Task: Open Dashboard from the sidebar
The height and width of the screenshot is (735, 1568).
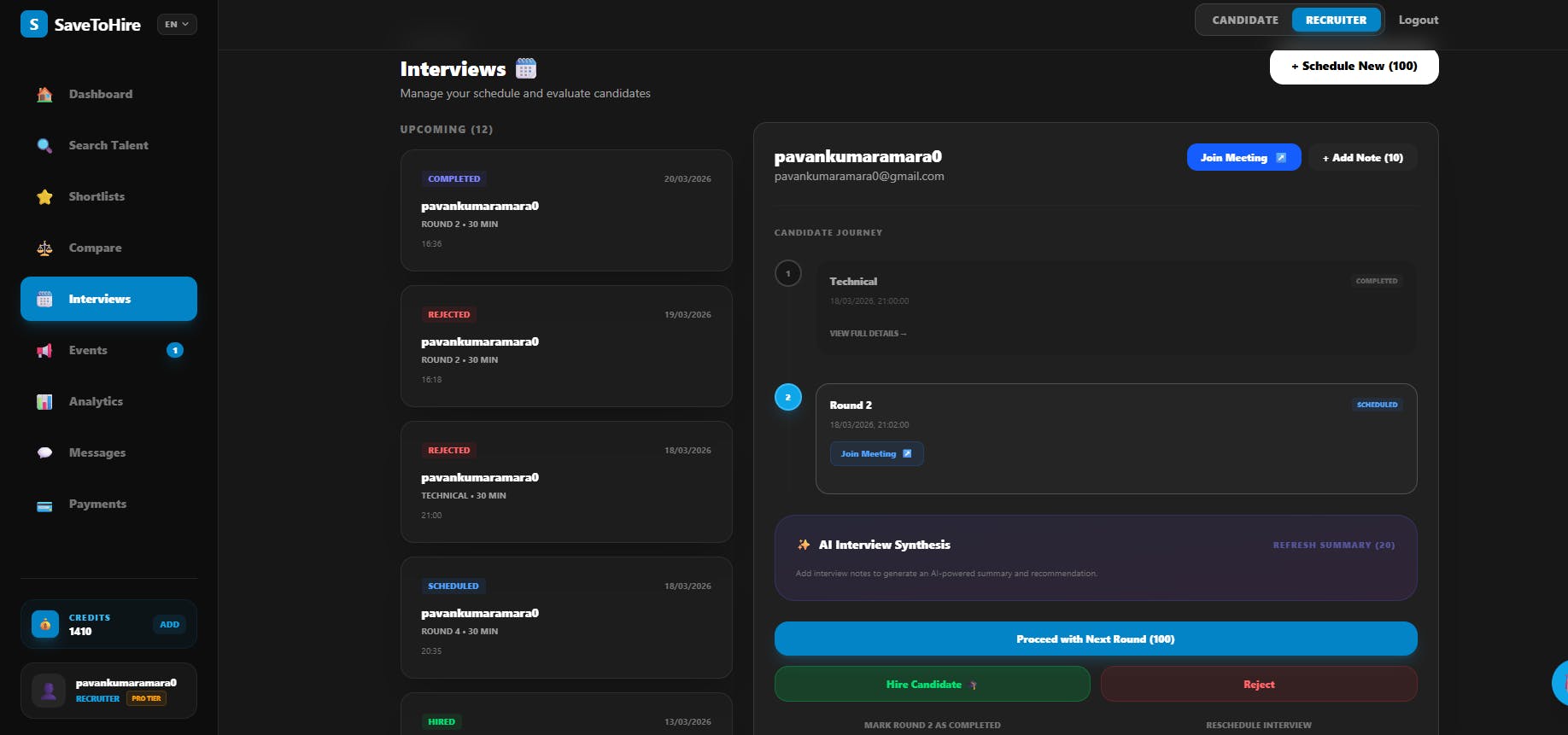Action: click(x=108, y=94)
